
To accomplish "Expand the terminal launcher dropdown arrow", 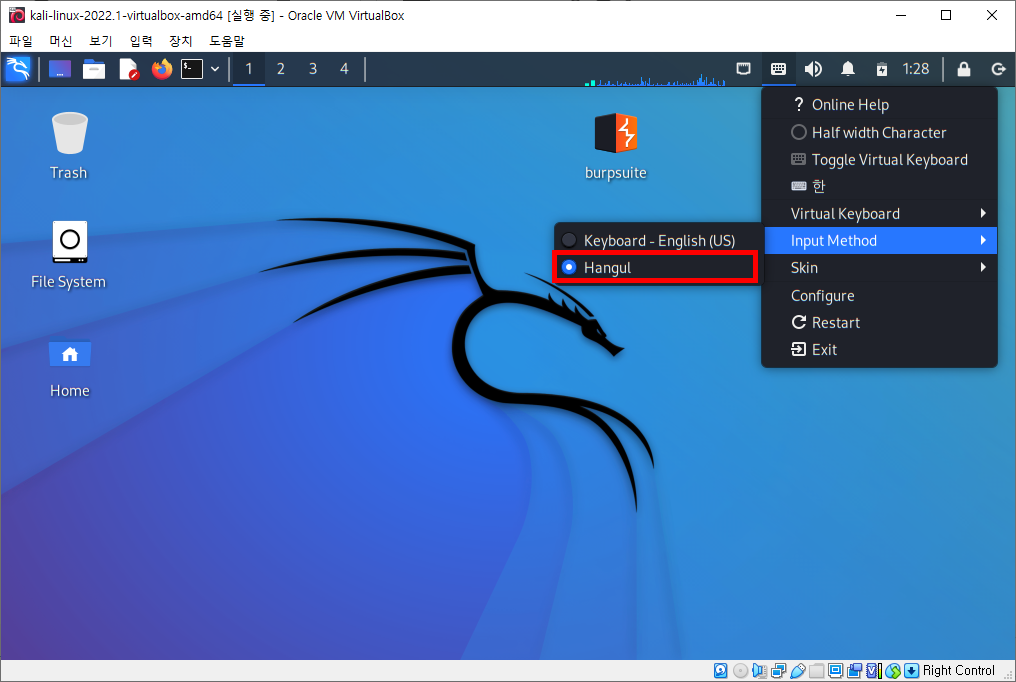I will tap(215, 69).
